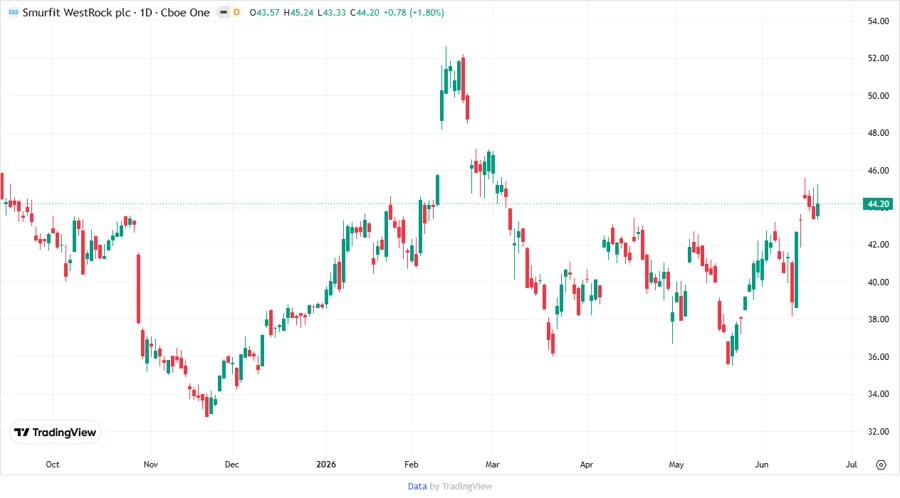Open the 'by TradingView' attribution link
This screenshot has width=900, height=498.
461,486
